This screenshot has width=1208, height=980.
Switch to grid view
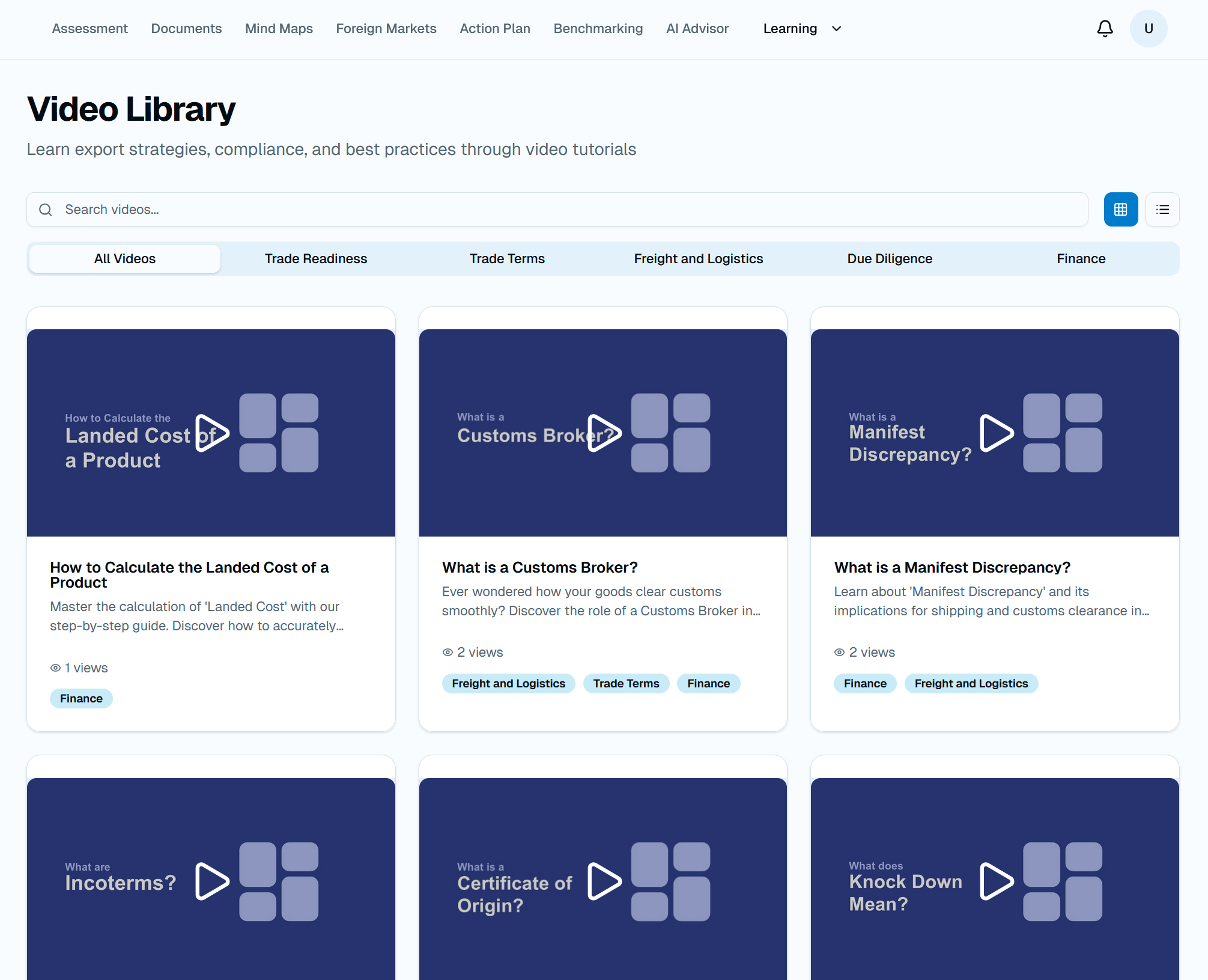click(1121, 210)
